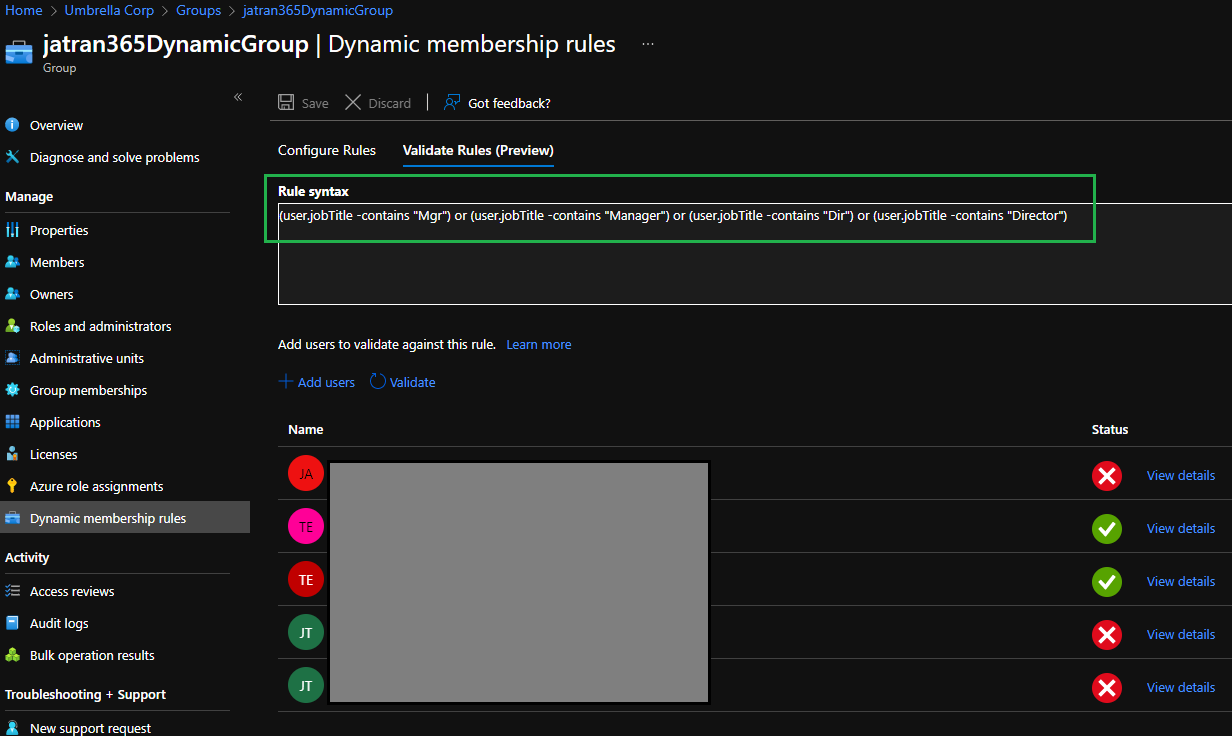This screenshot has height=736, width=1232.
Task: Open the Overview section
Action: 57,124
